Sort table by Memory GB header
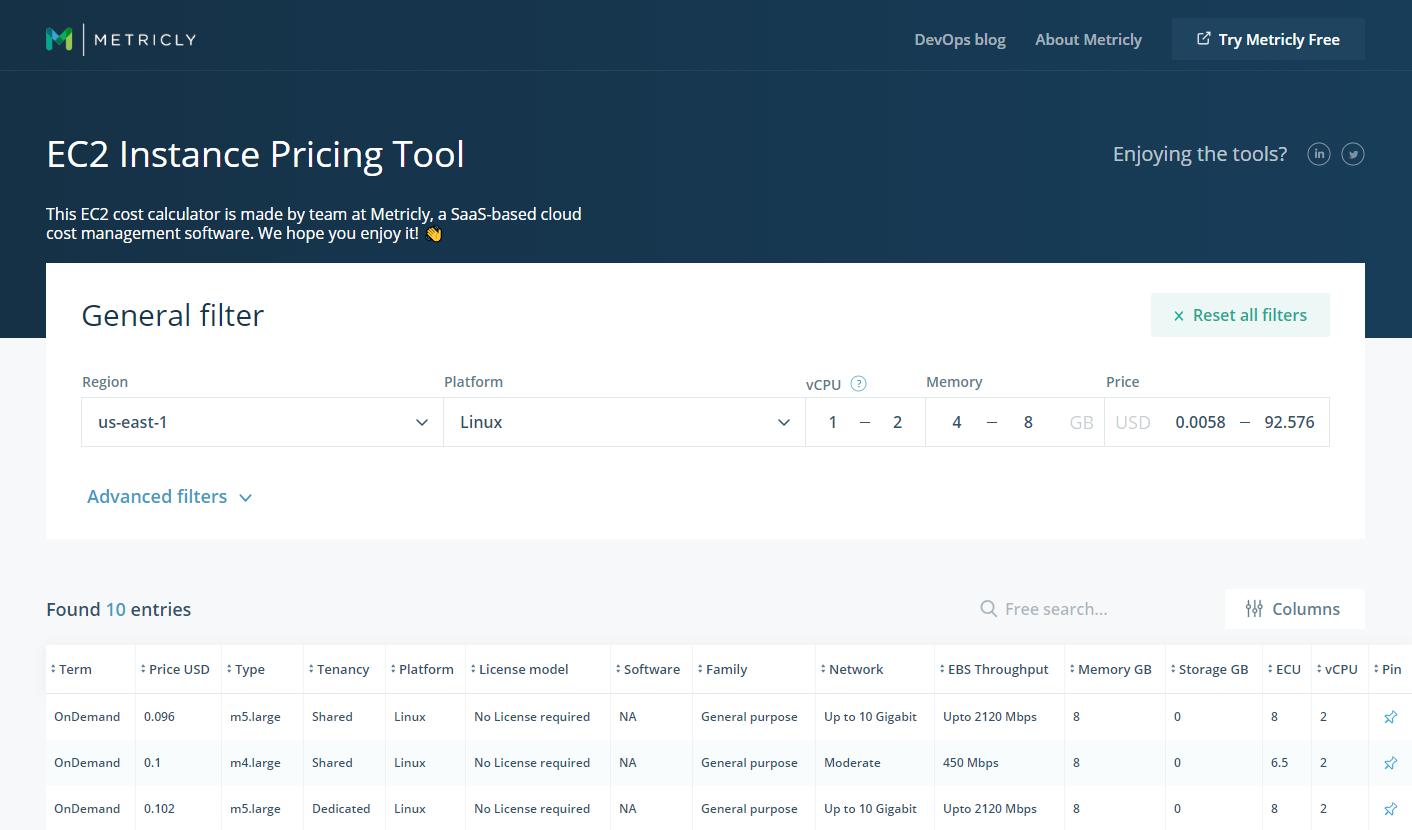 point(1114,670)
